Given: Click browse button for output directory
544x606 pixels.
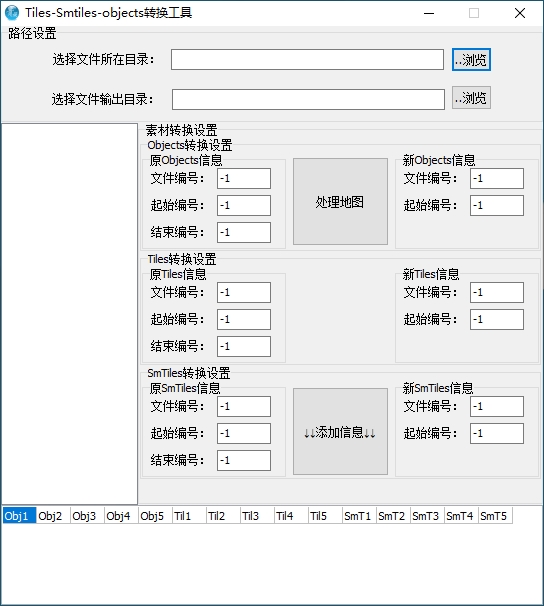Looking at the screenshot, I should 471,97.
